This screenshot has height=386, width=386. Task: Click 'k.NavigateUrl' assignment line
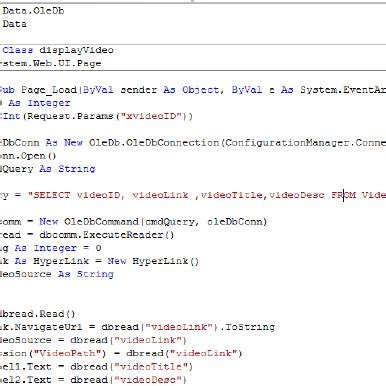137,327
